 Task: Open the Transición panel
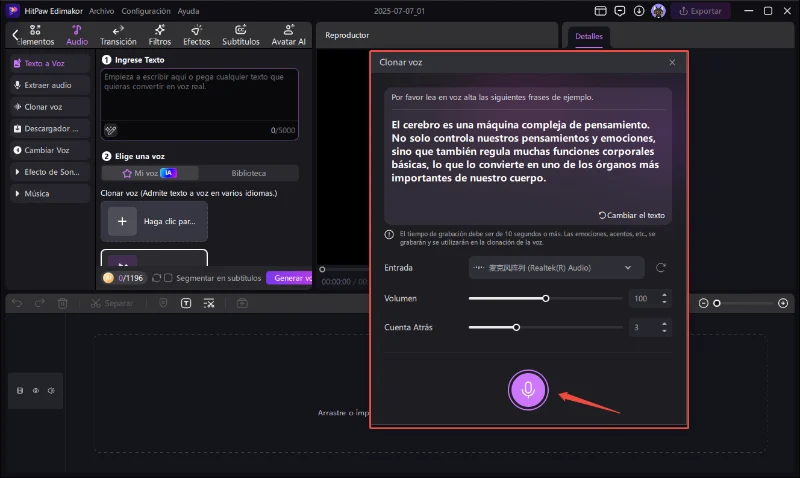(118, 36)
